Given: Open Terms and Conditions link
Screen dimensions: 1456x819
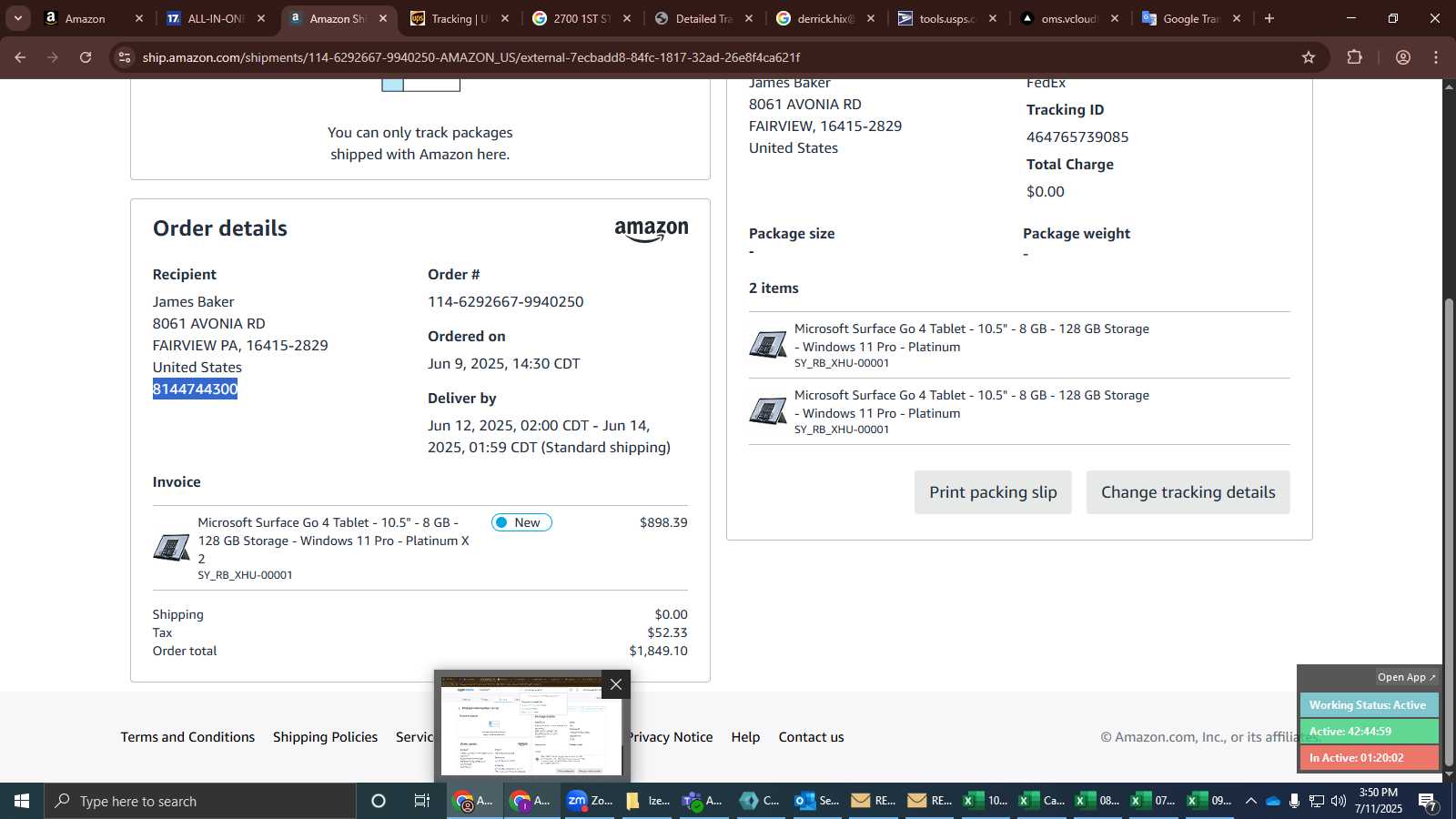Looking at the screenshot, I should 187,737.
